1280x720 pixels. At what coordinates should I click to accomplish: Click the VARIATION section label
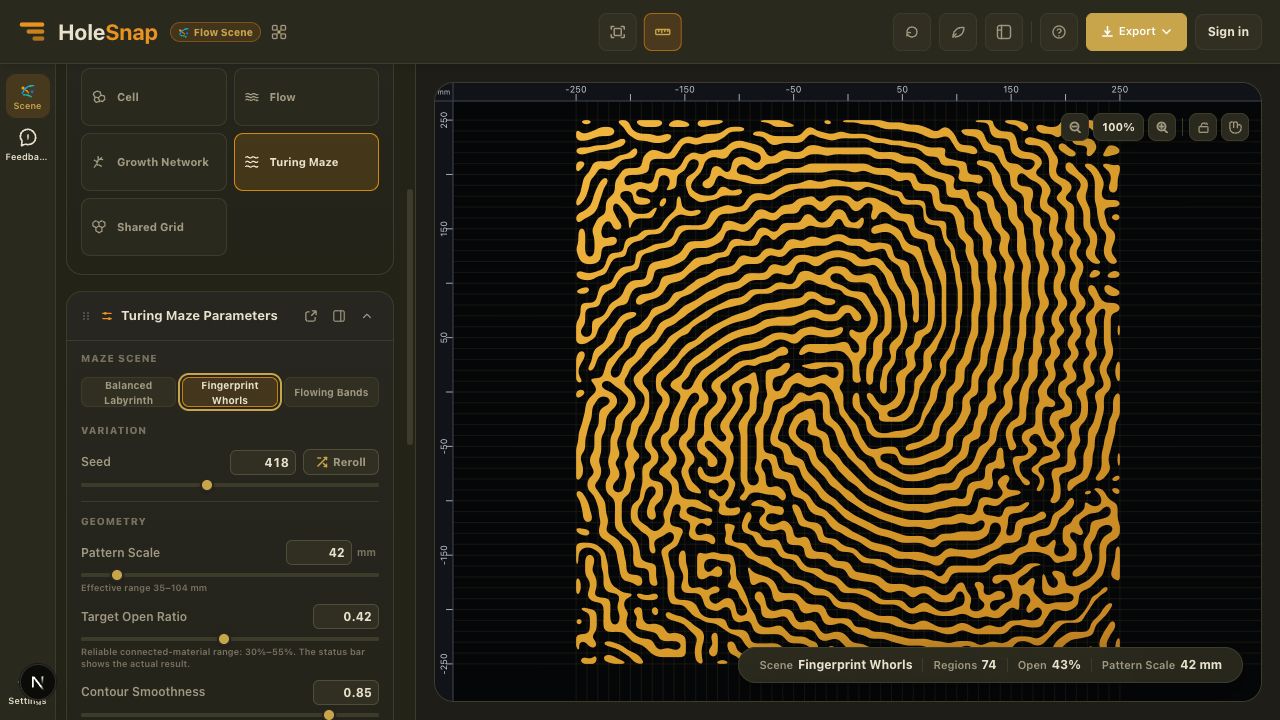coord(113,430)
